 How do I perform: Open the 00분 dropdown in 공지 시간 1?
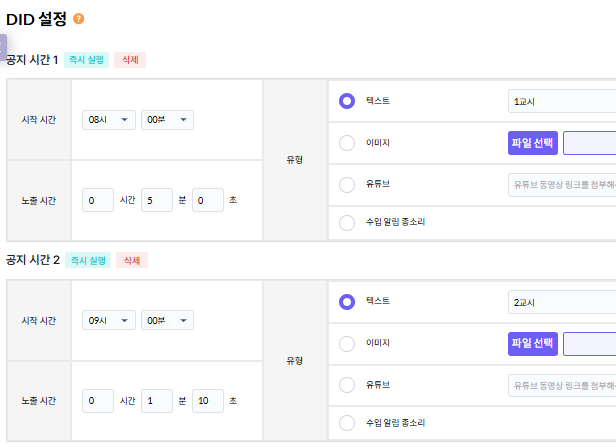point(167,120)
